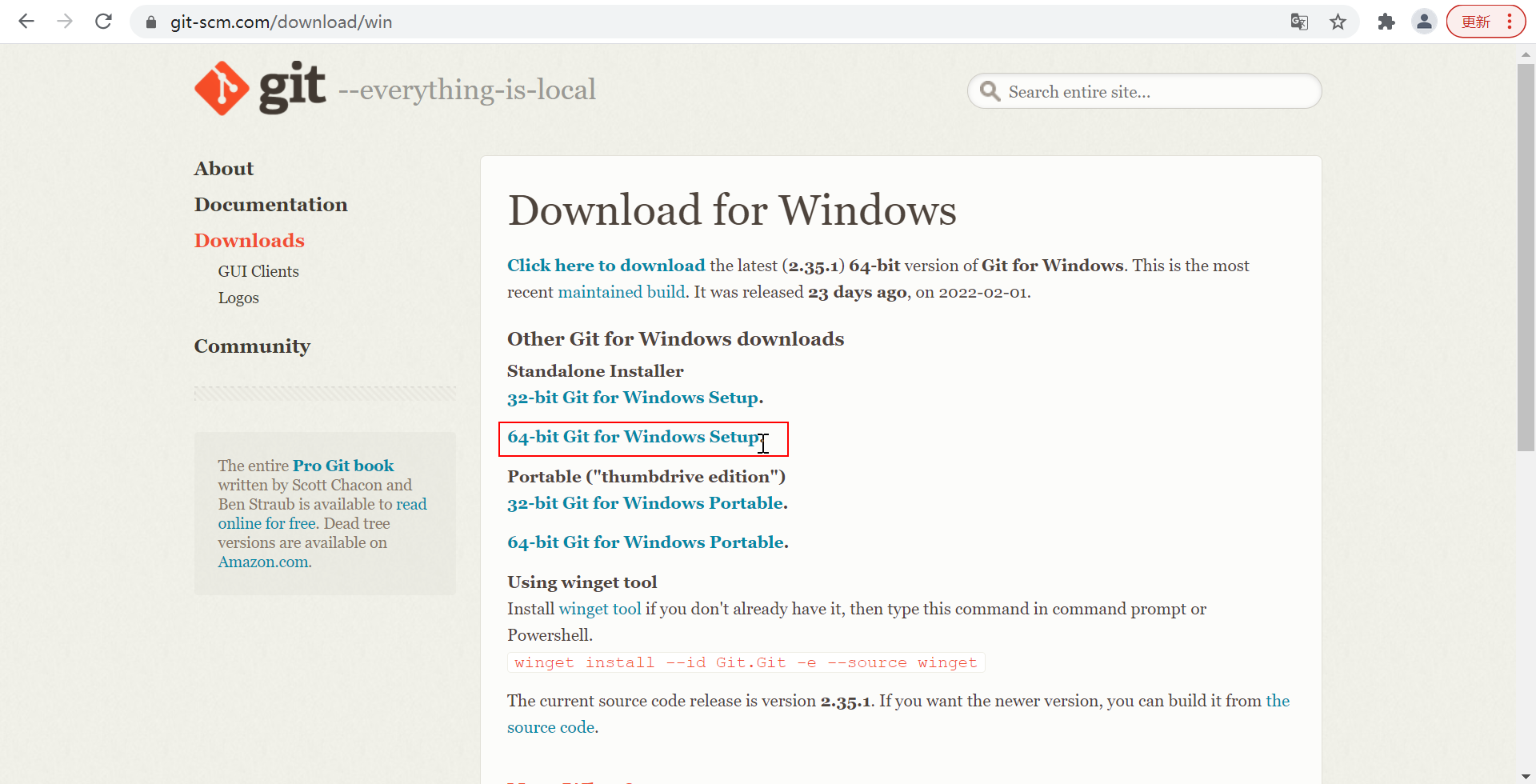The width and height of the screenshot is (1536, 784).
Task: Open the Extensions puzzle icon
Action: tap(1386, 22)
